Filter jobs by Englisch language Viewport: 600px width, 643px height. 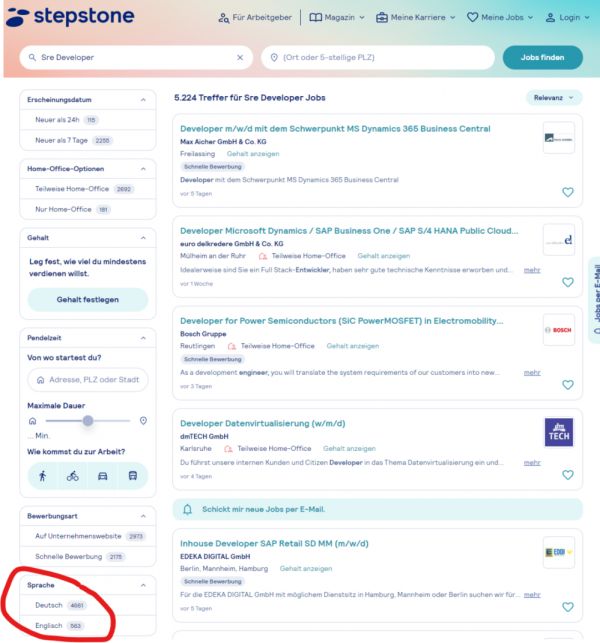[60, 625]
